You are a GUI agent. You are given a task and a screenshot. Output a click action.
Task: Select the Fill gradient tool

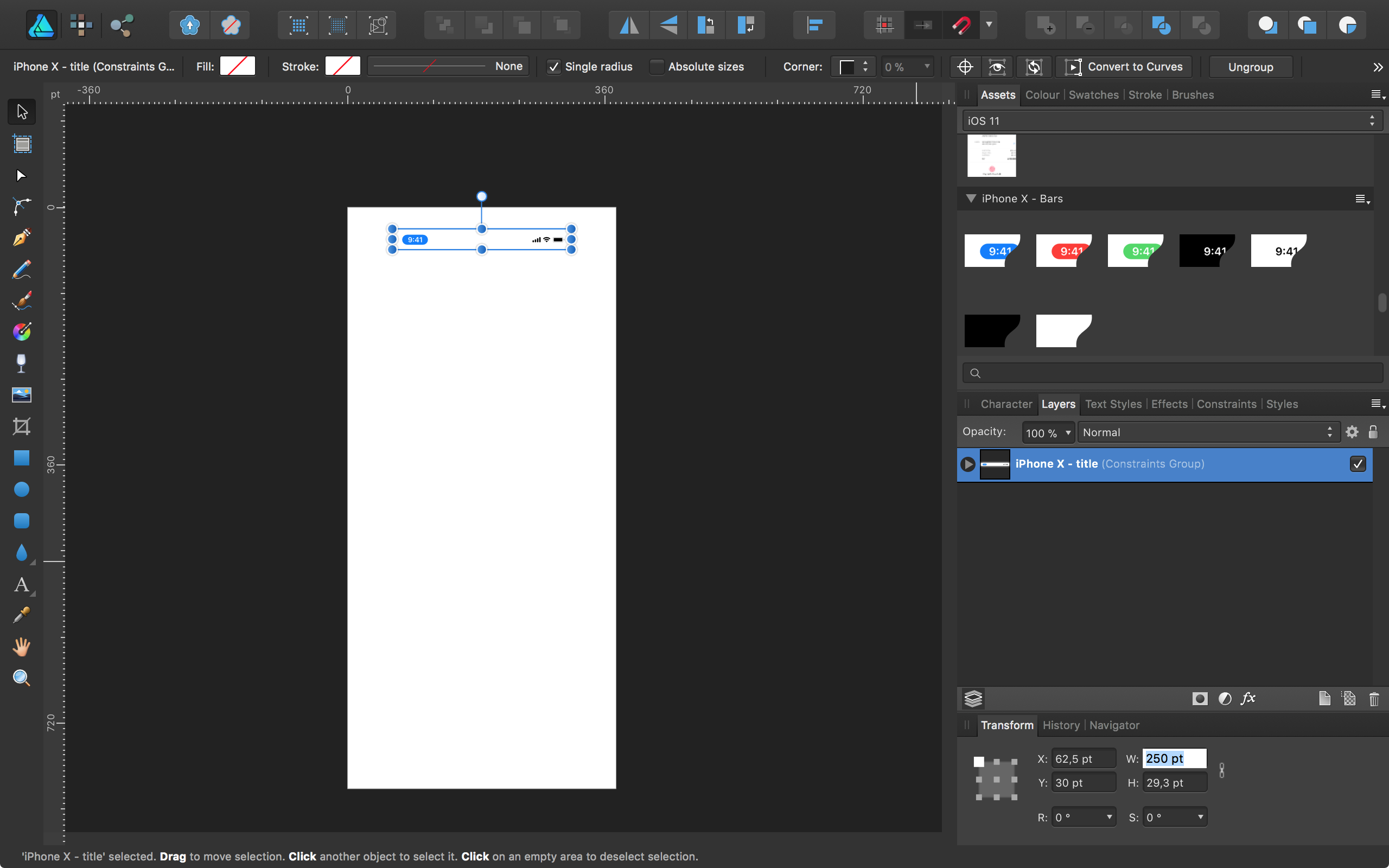click(x=22, y=332)
